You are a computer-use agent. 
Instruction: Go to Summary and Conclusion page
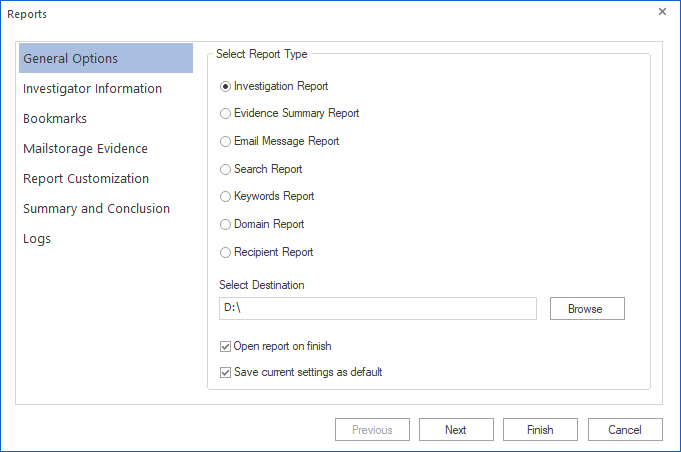pyautogui.click(x=97, y=209)
